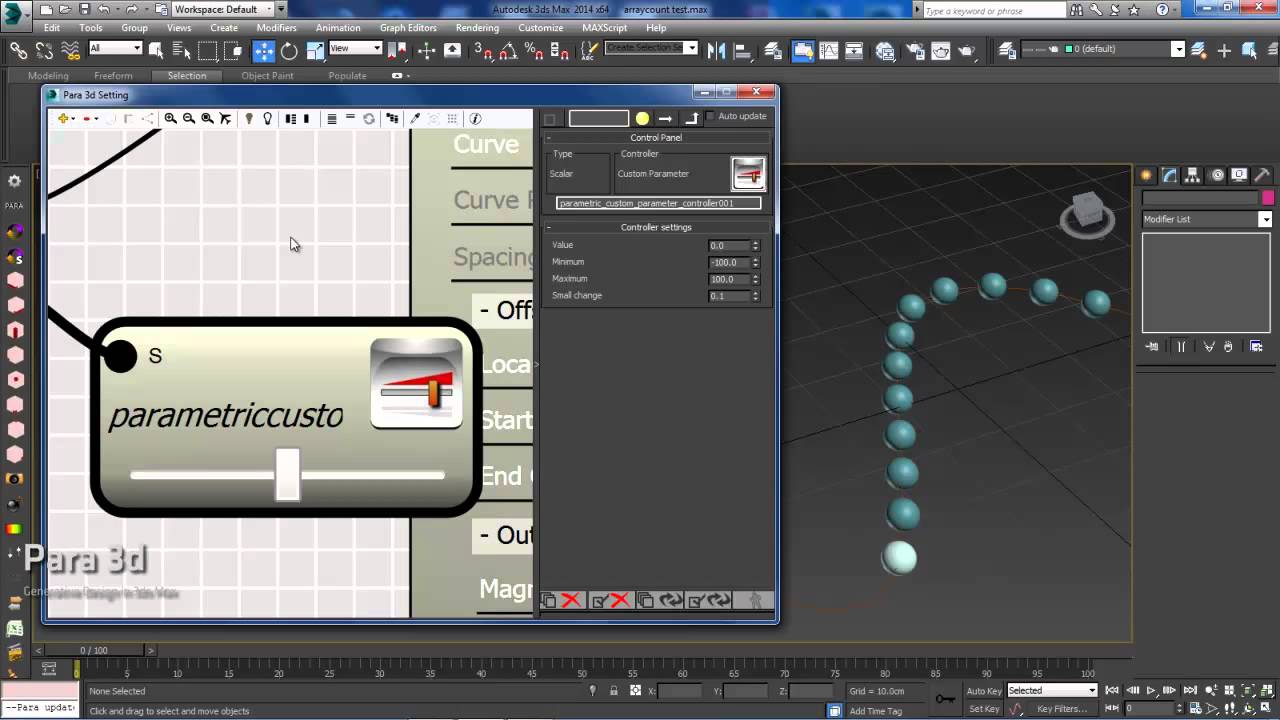
Task: Click the right arrow button in control panel
Action: pos(665,118)
